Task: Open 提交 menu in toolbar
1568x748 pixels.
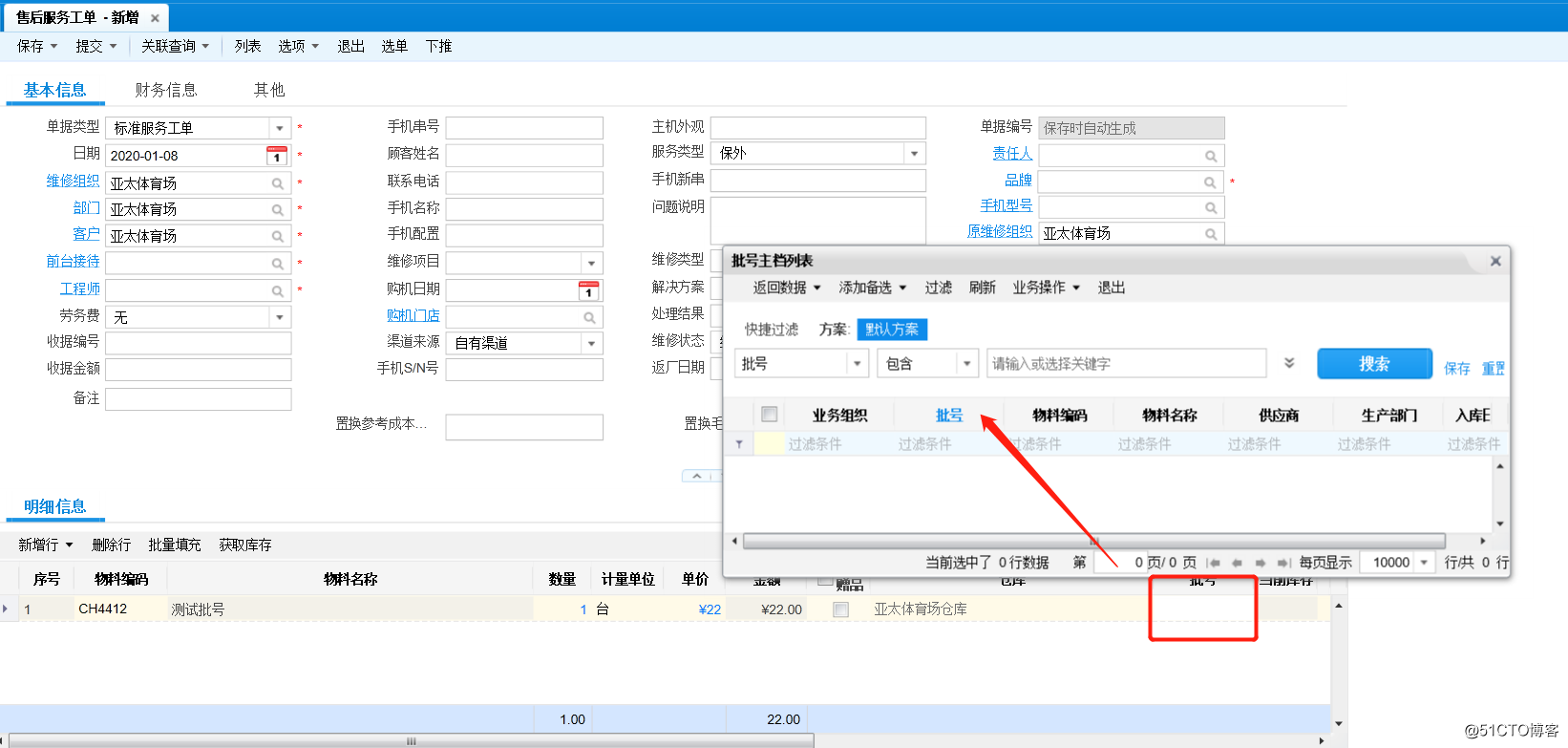Action: coord(96,46)
